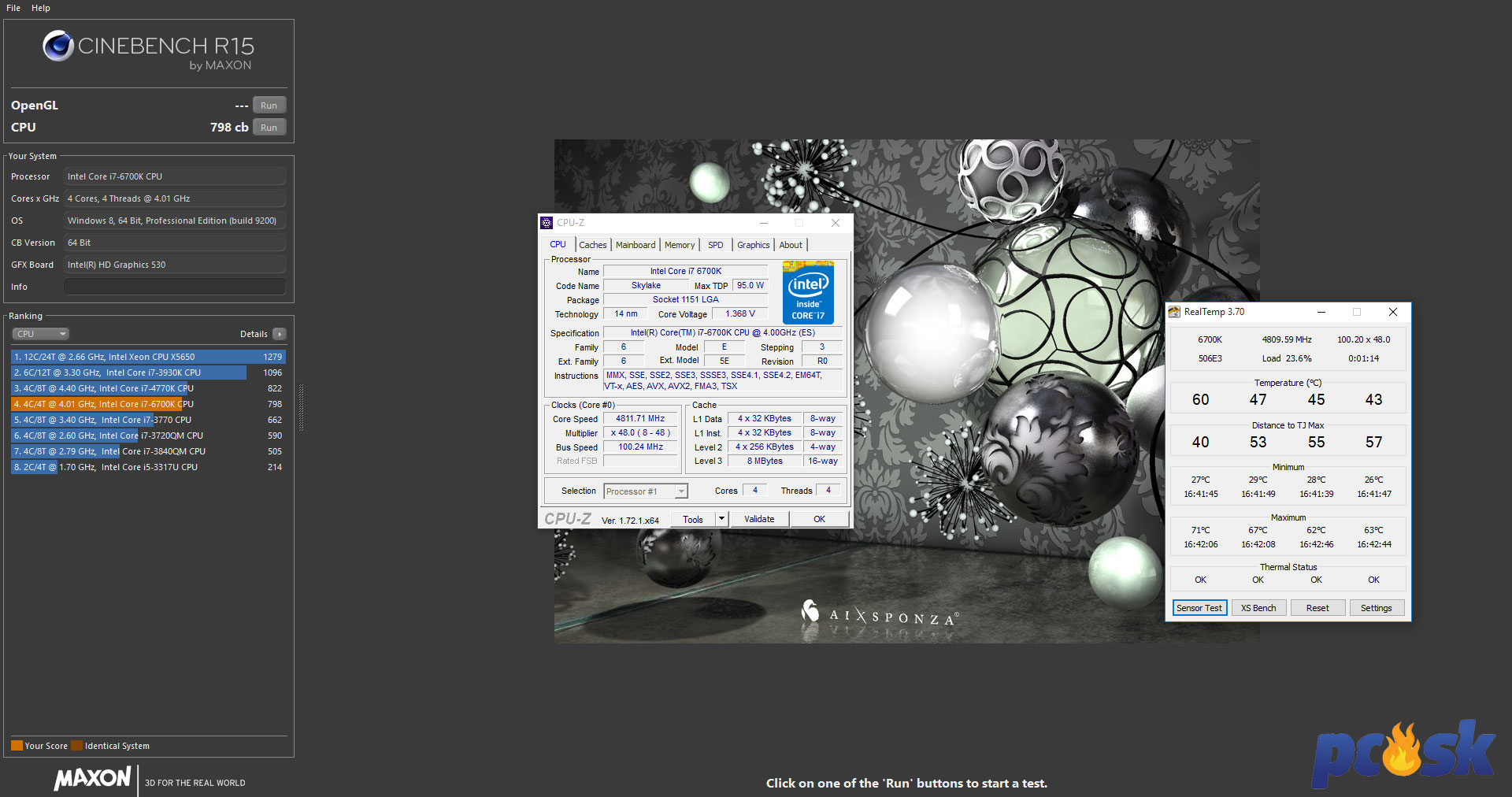Click the Processor field Intel Core i7-6700K CPU

point(175,176)
